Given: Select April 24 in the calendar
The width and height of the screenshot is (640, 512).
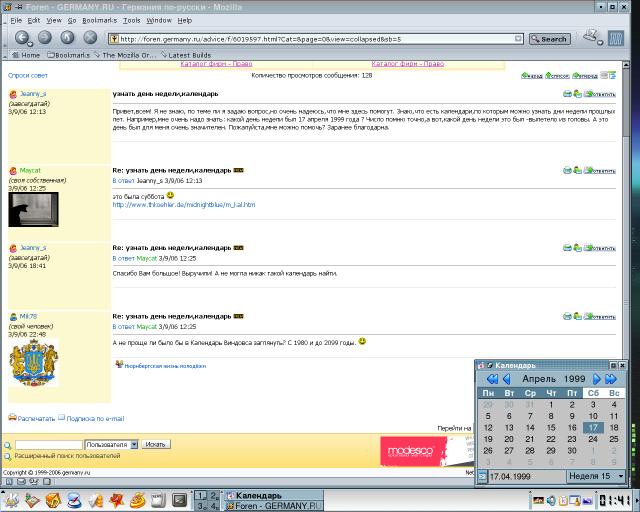Looking at the screenshot, I should coord(592,439).
